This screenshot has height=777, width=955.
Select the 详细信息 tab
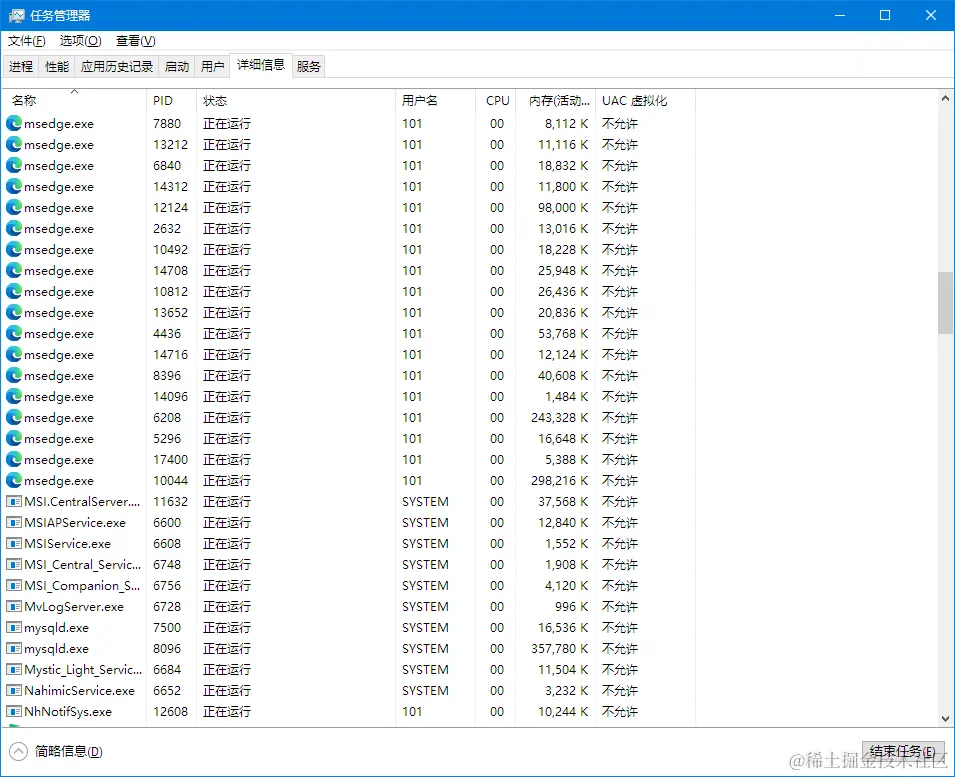click(261, 65)
